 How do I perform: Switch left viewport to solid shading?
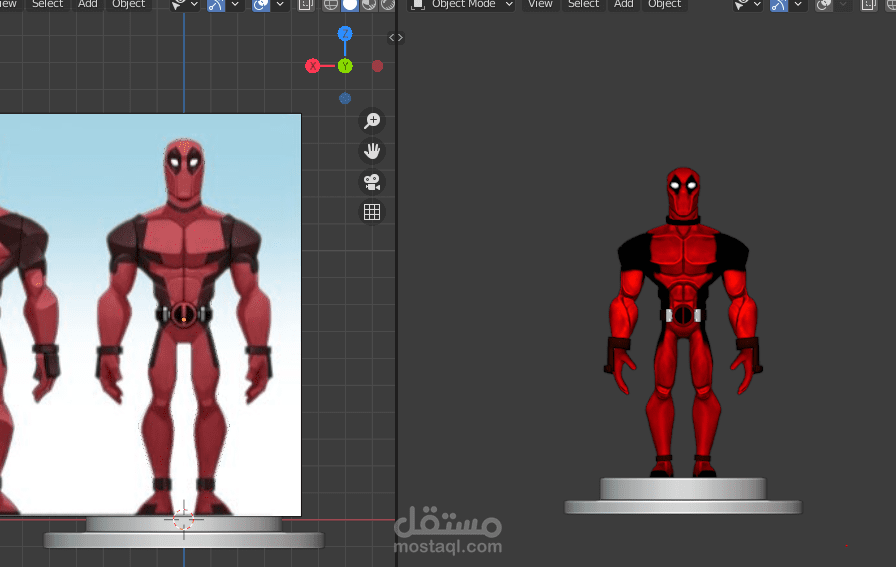pos(349,5)
